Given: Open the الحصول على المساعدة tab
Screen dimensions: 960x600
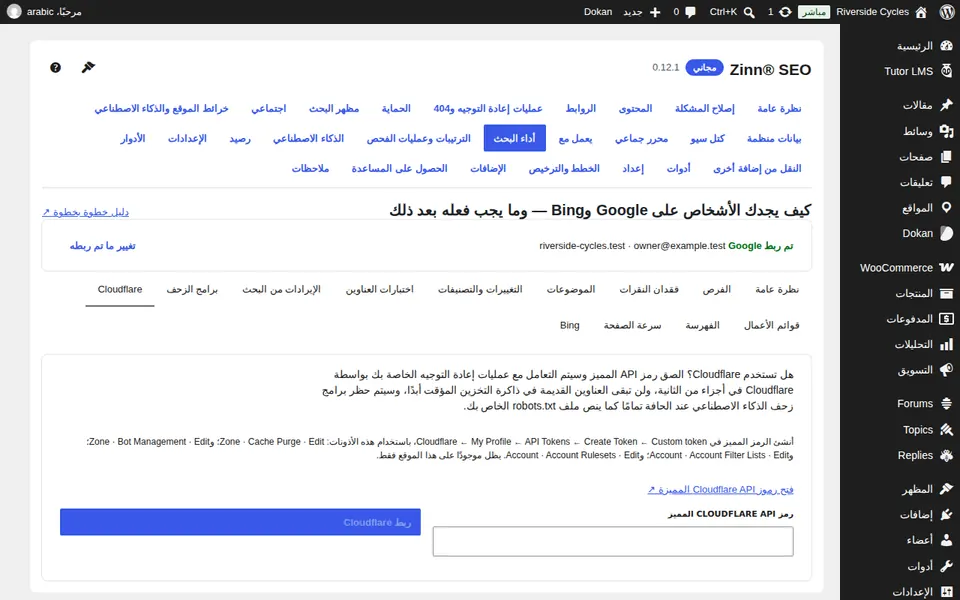Looking at the screenshot, I should coord(399,168).
